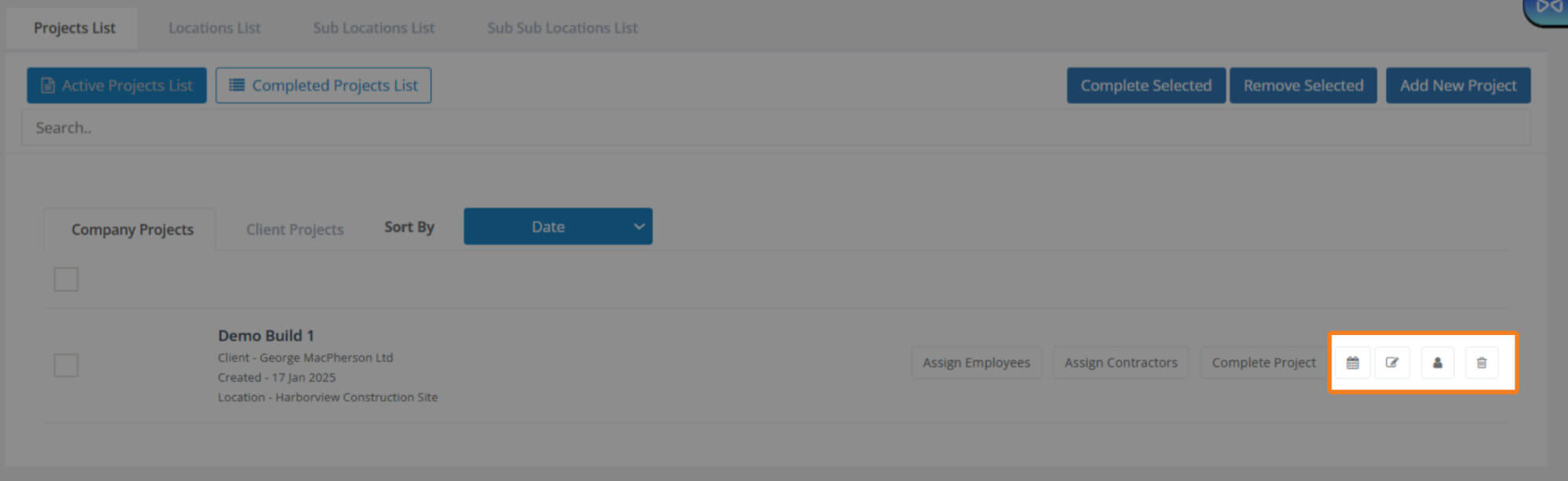Click the chat widget icon in top-right corner
1568x481 pixels.
[x=1548, y=9]
